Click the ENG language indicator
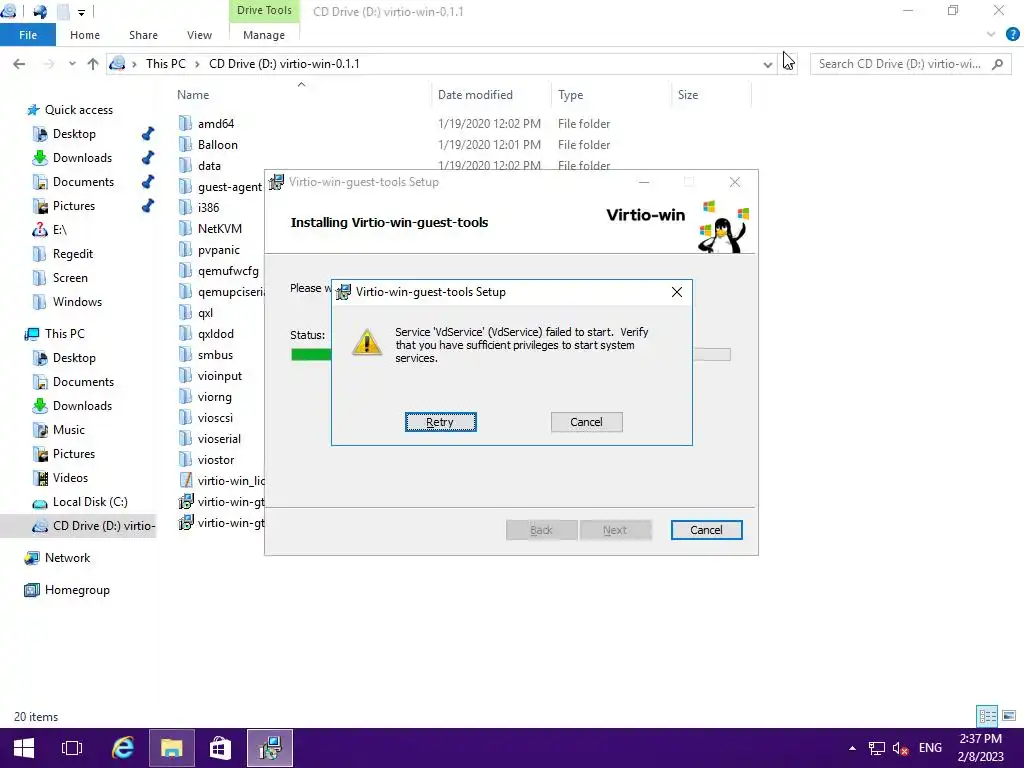 [930, 748]
